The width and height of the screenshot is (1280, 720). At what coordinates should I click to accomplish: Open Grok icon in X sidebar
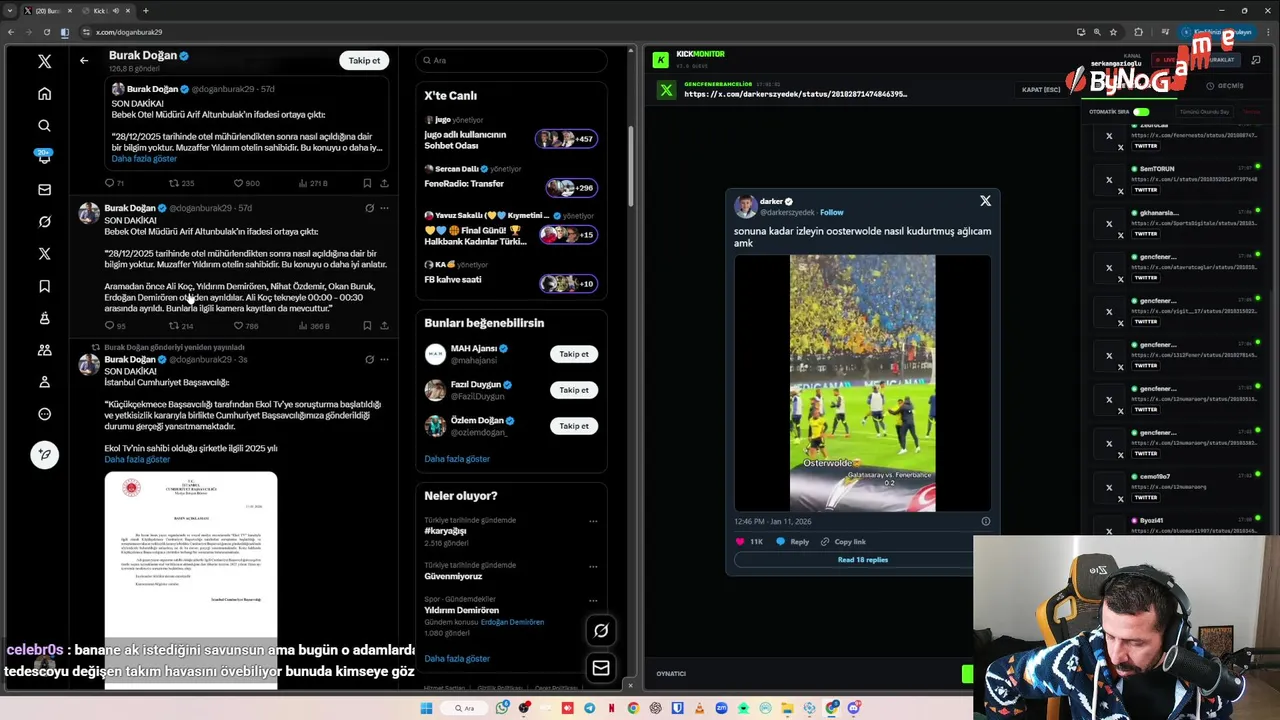(x=44, y=222)
